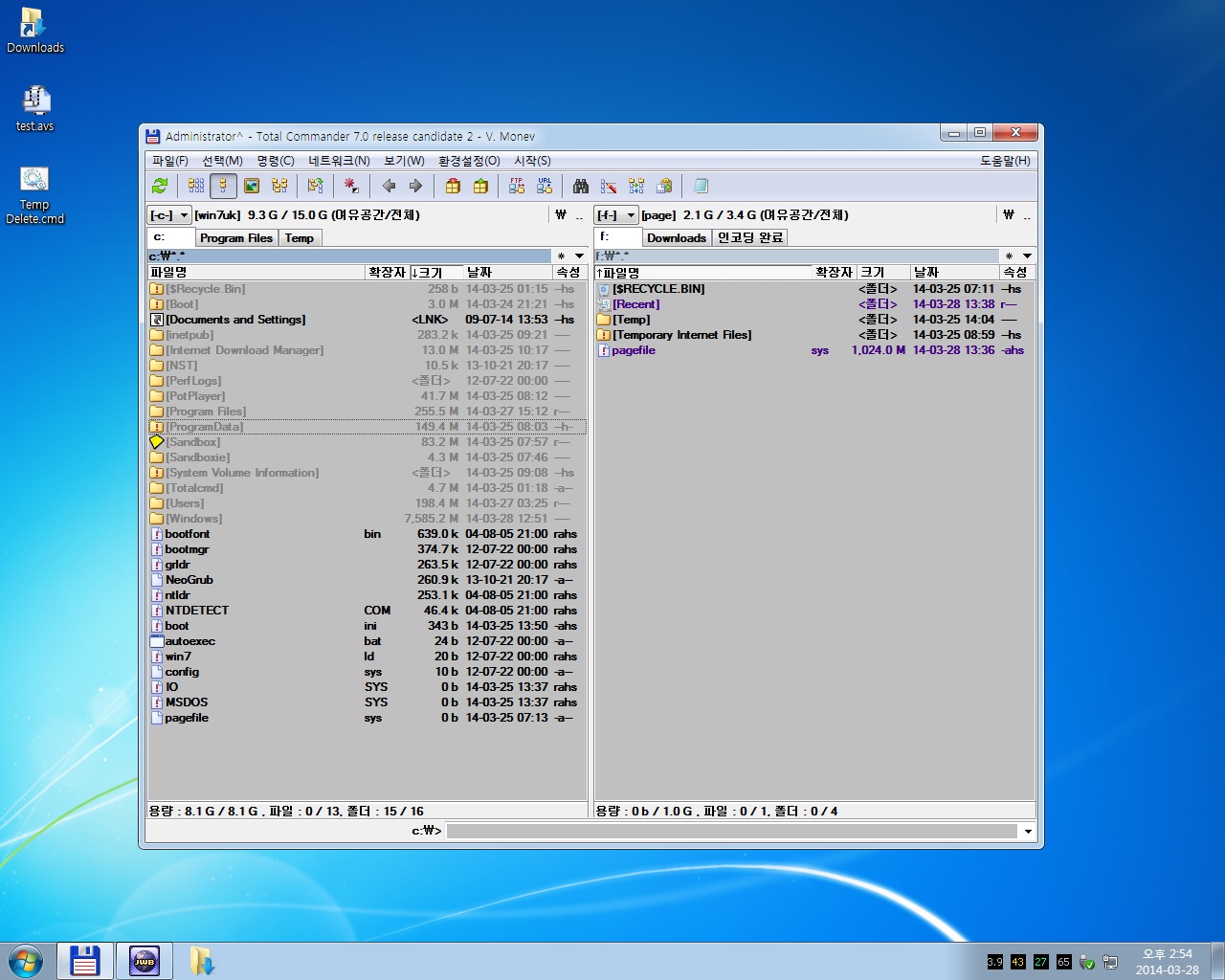Click the c:₩> command line field

(732, 831)
